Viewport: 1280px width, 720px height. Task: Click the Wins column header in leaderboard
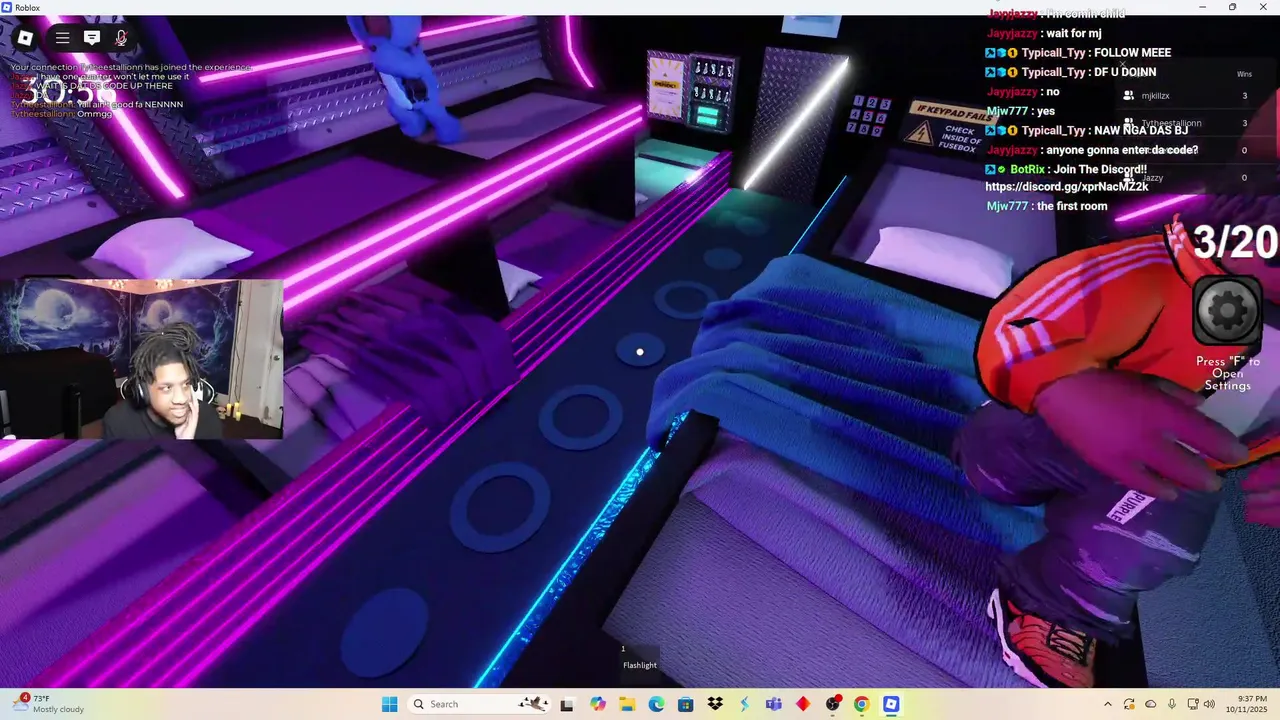pyautogui.click(x=1244, y=74)
